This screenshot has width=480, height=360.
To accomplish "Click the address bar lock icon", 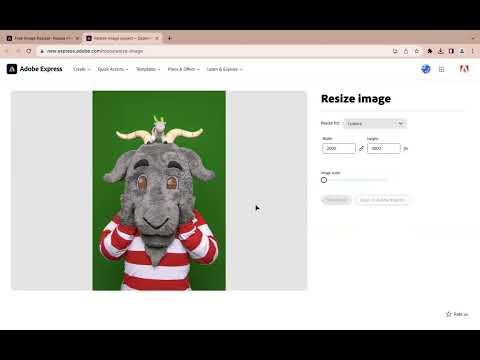I will click(42, 51).
